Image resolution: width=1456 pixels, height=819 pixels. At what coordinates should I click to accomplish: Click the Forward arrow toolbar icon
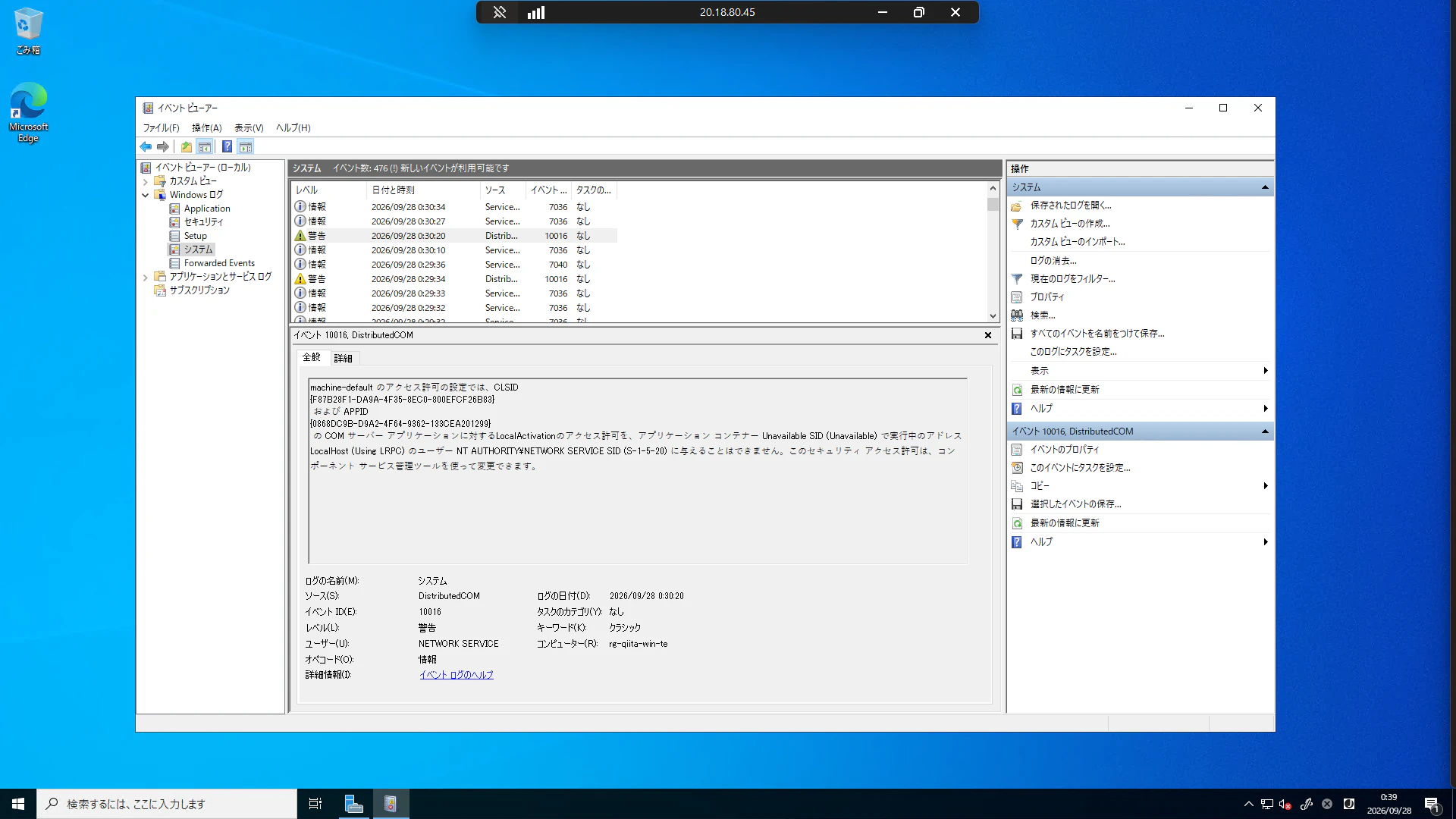tap(163, 147)
